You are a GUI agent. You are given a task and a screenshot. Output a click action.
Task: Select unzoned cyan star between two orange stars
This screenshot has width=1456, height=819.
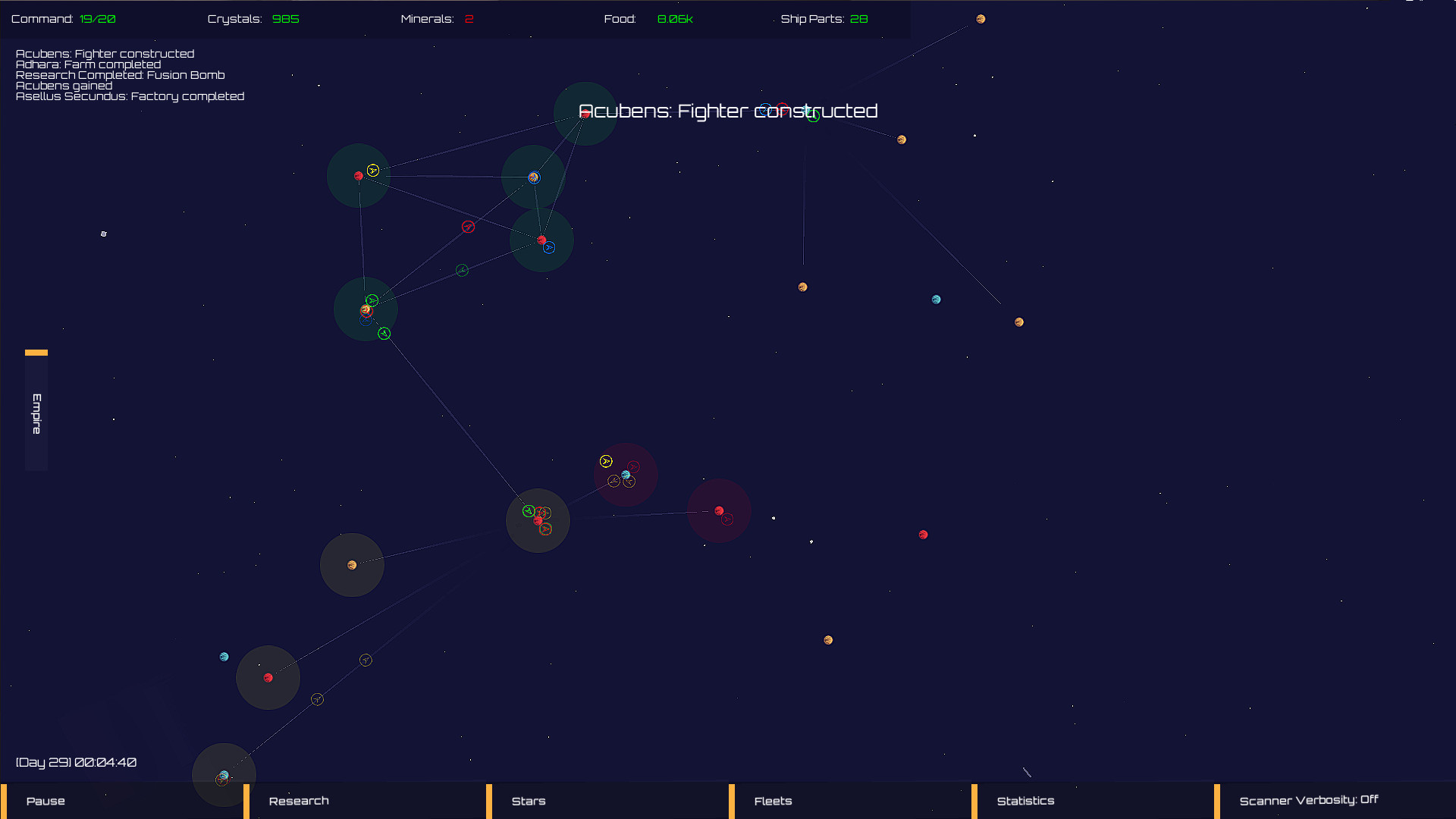point(937,300)
